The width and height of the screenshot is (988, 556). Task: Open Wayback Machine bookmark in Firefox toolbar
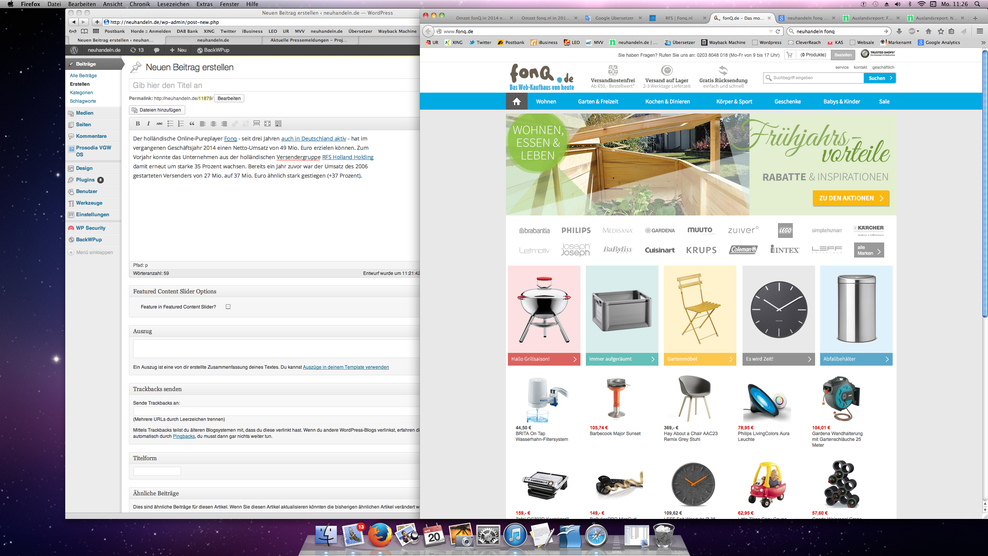[723, 42]
